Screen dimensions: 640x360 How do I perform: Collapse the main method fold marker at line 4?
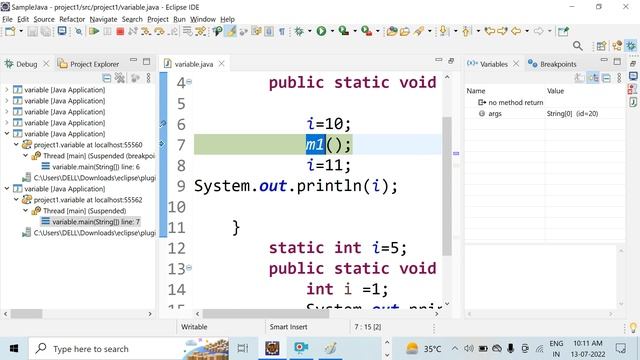(189, 82)
